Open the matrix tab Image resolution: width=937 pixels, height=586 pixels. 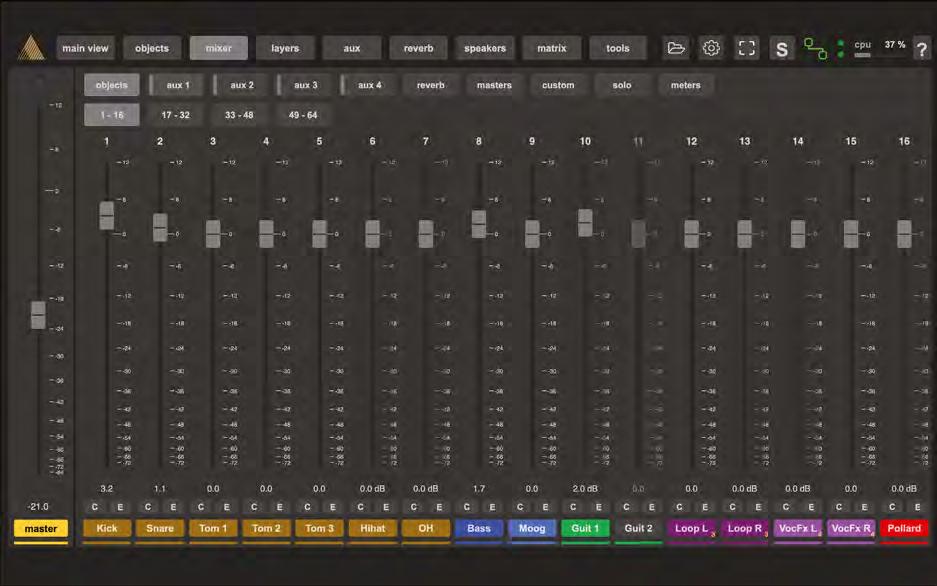click(551, 48)
